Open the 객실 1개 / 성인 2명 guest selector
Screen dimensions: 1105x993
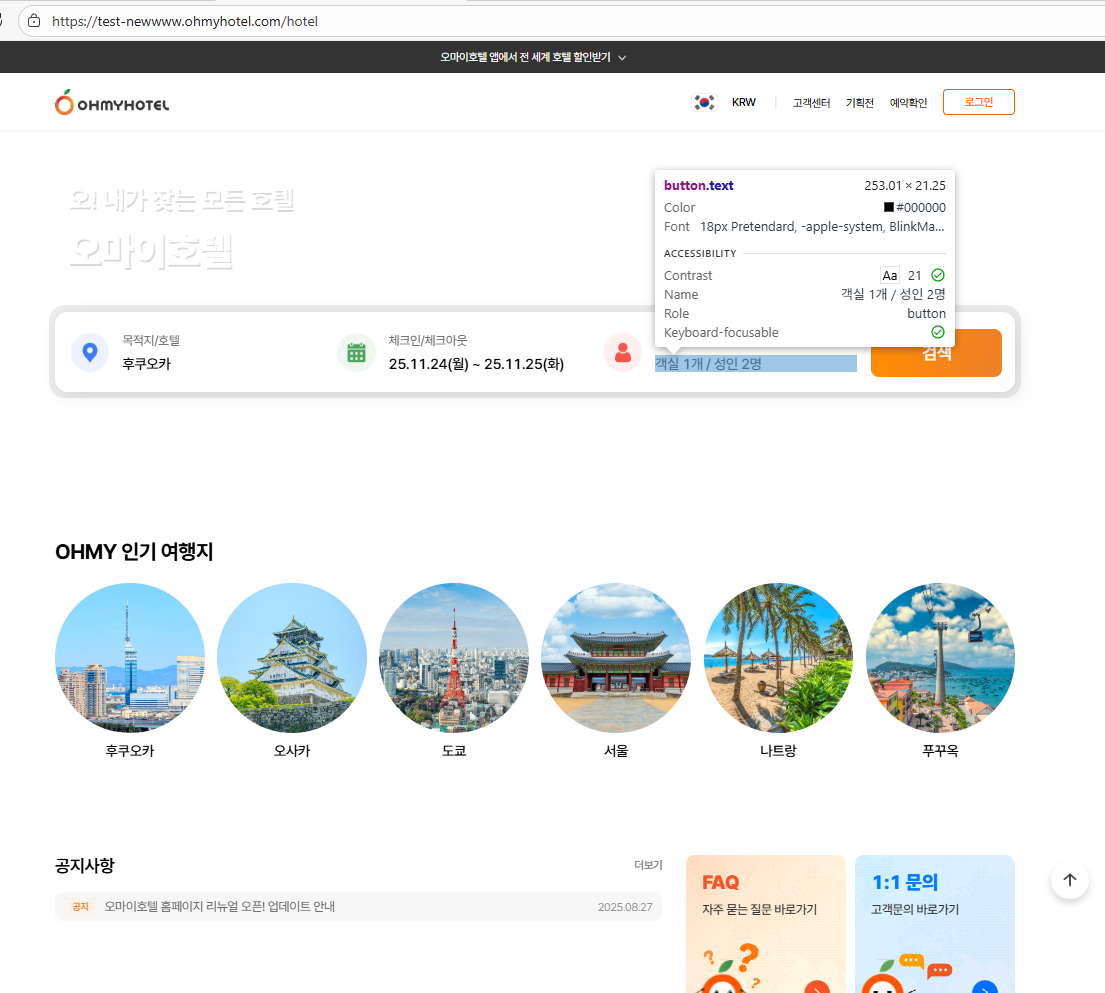(755, 364)
